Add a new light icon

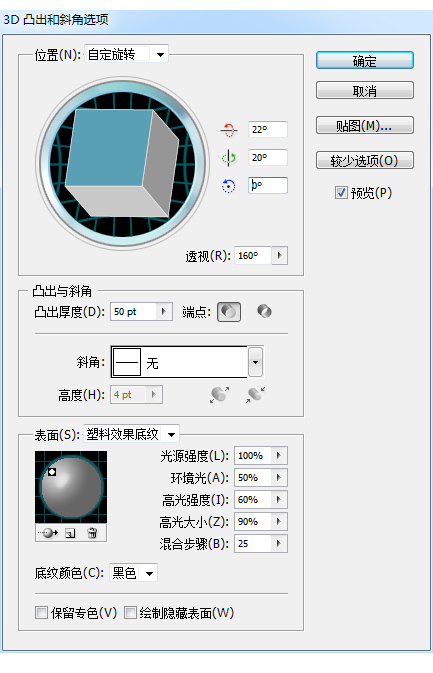(x=70, y=533)
